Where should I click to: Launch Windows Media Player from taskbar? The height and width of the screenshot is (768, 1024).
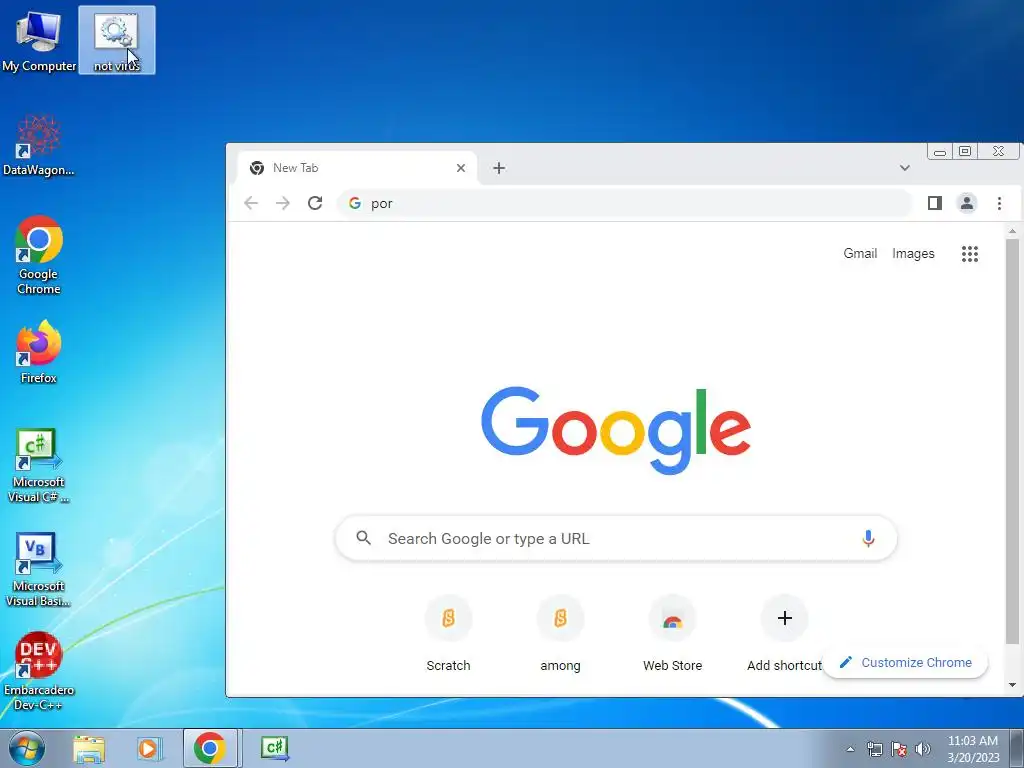point(148,748)
